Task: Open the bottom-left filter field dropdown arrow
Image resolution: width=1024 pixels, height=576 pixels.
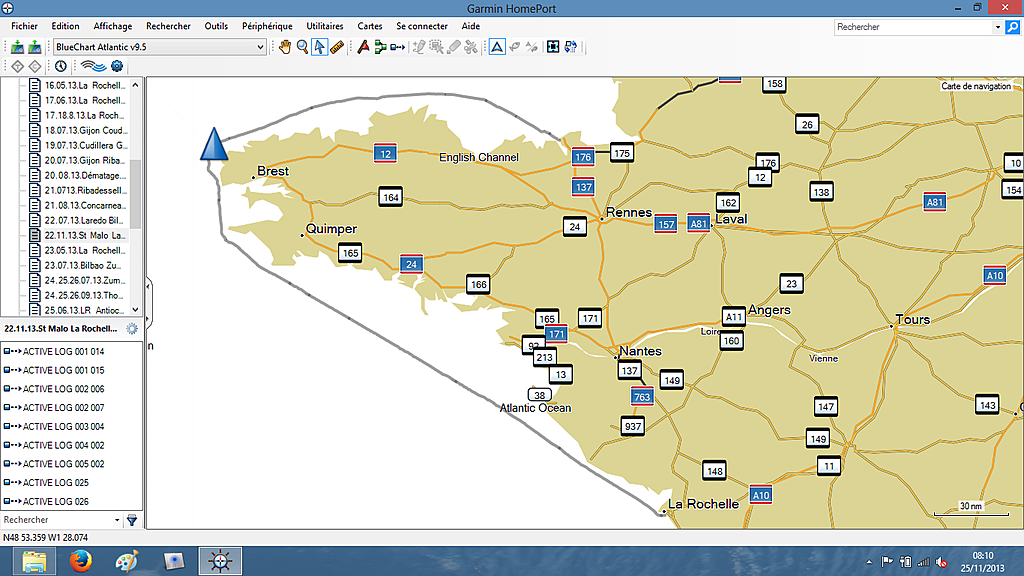Action: pyautogui.click(x=117, y=520)
